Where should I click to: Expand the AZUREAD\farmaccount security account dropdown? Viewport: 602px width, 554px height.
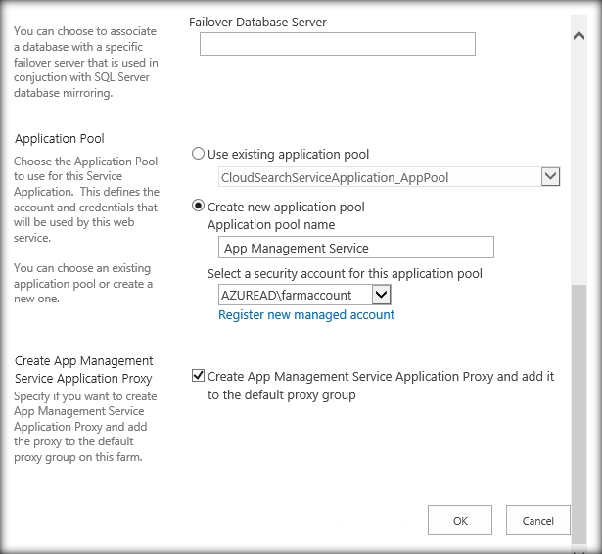click(380, 295)
